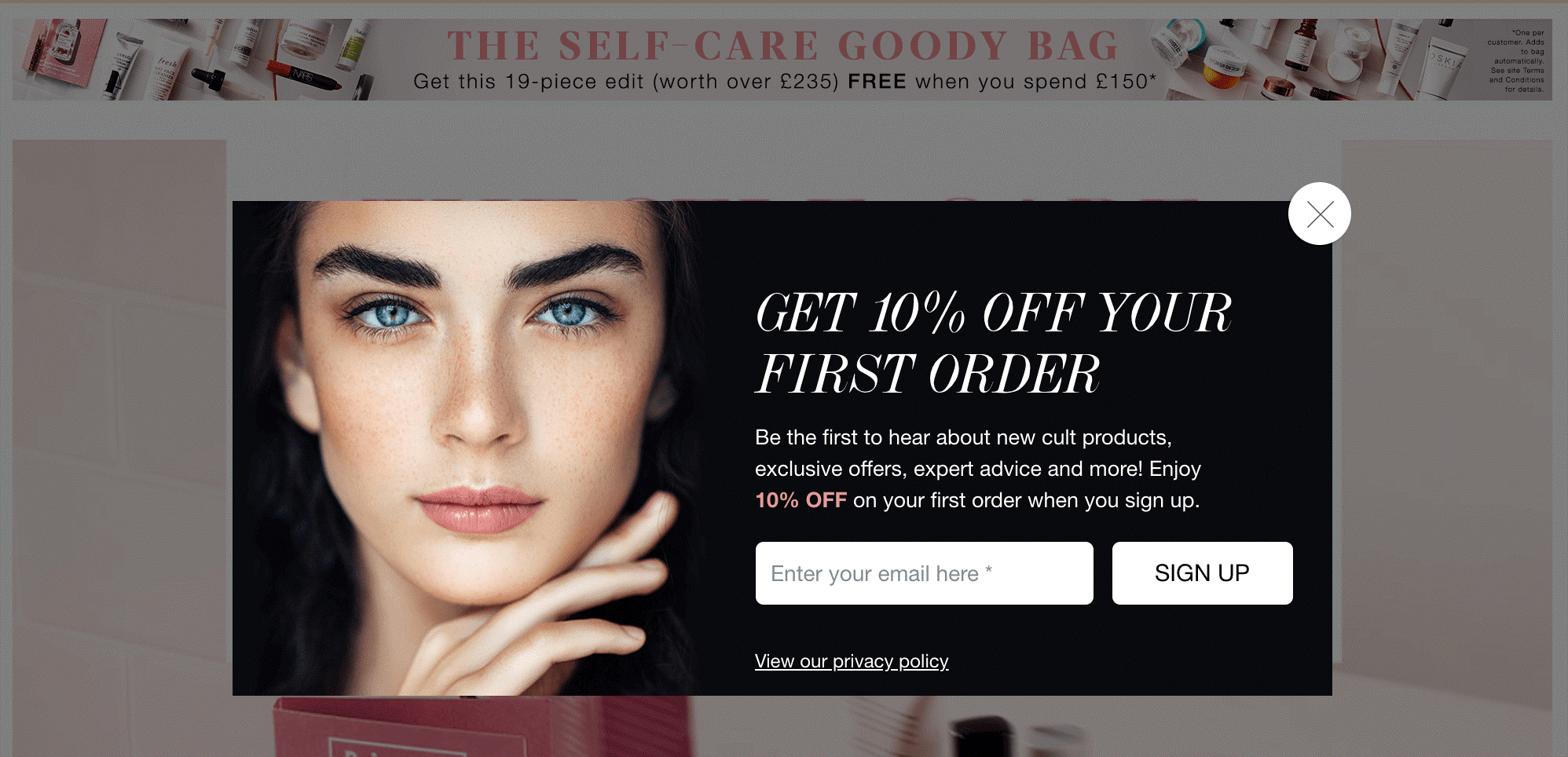Click the orange jar in the banner
Viewport: 1568px width, 757px height.
[x=1225, y=69]
